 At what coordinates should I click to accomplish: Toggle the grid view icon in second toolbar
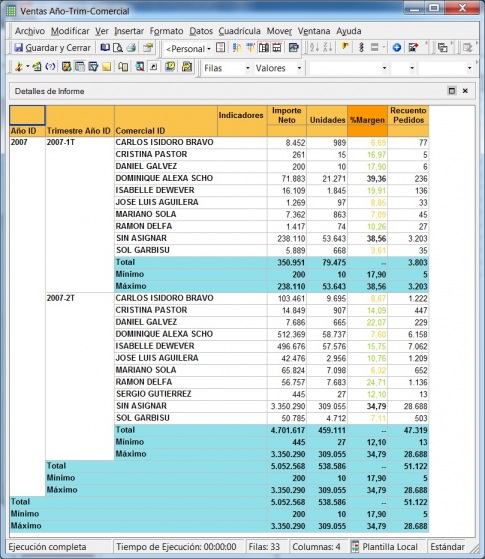[x=80, y=67]
